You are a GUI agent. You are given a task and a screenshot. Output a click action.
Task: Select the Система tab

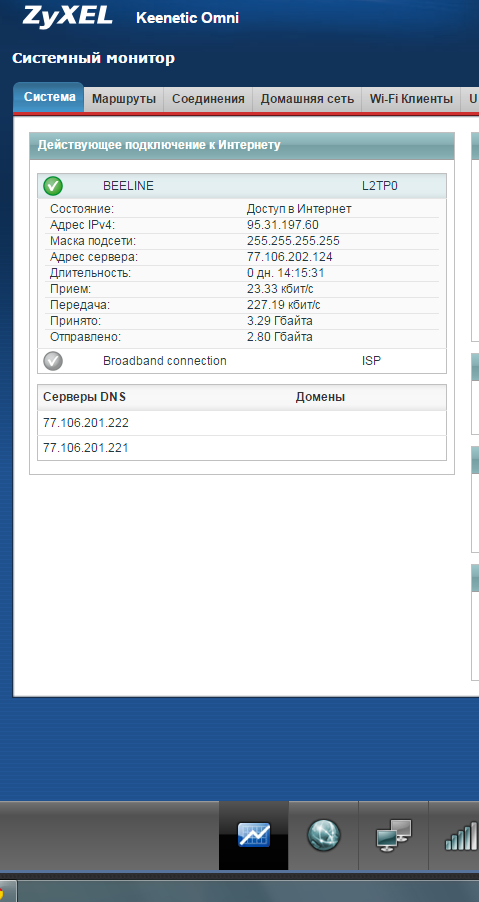click(x=49, y=97)
